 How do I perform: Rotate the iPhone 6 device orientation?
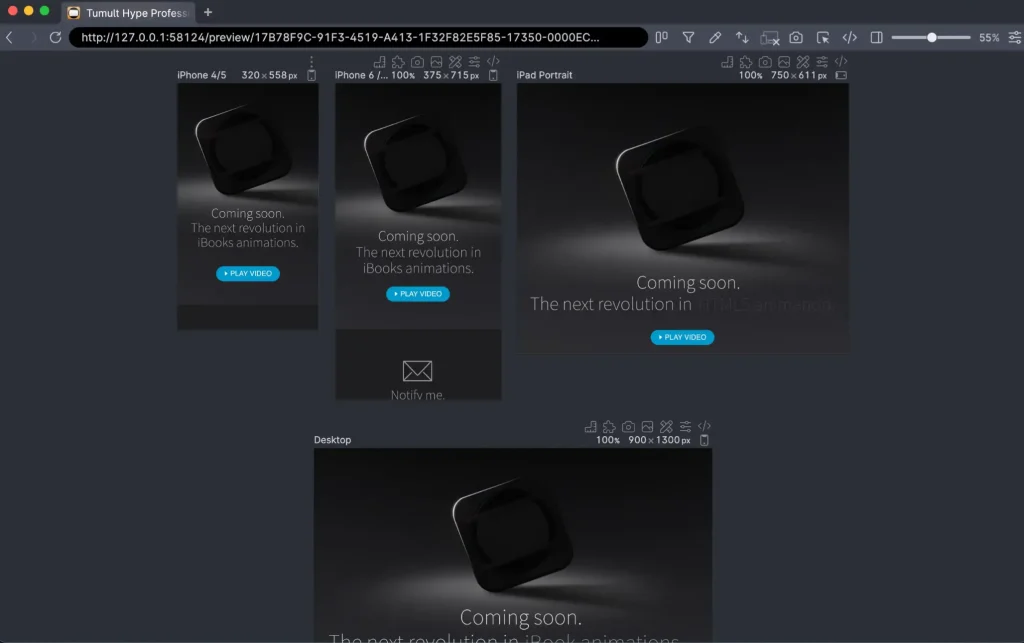pos(380,61)
